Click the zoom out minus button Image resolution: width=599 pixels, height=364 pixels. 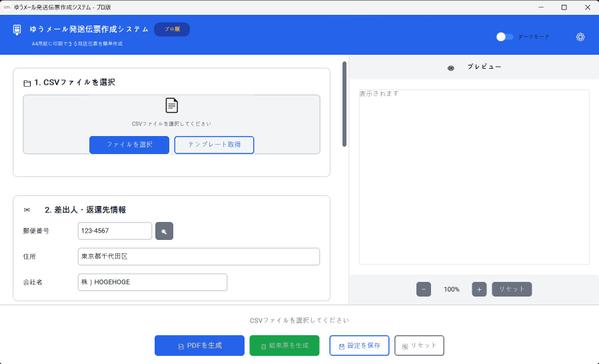coord(424,289)
